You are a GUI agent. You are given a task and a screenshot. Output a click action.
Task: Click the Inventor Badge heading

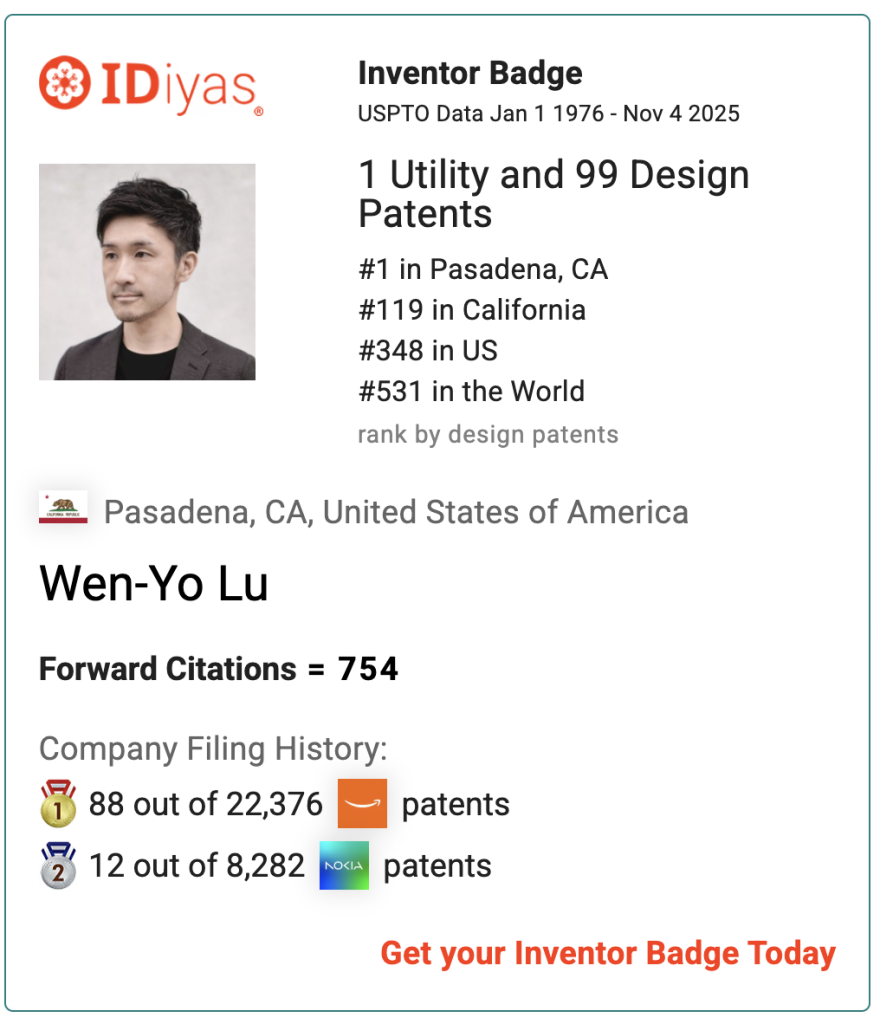(x=470, y=73)
